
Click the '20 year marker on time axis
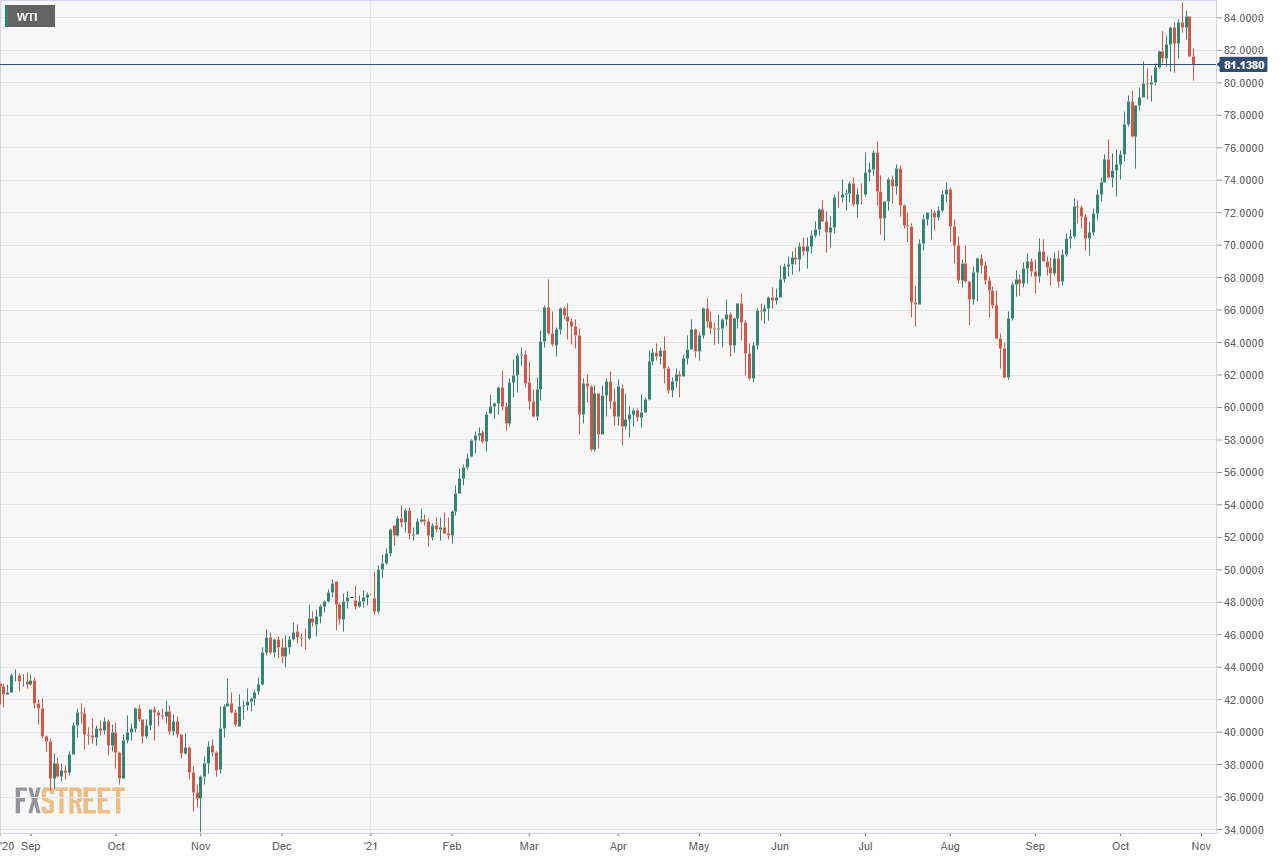(8, 846)
